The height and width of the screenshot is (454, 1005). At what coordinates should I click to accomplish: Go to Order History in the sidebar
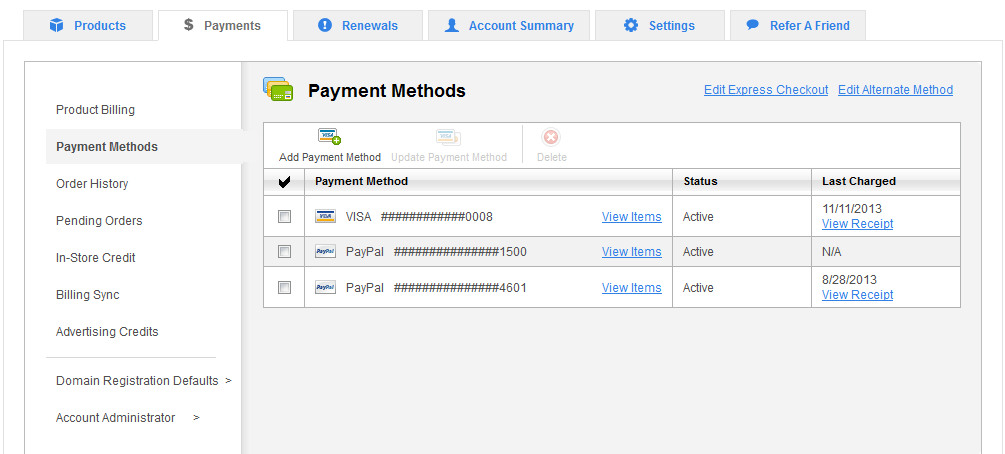[x=92, y=184]
